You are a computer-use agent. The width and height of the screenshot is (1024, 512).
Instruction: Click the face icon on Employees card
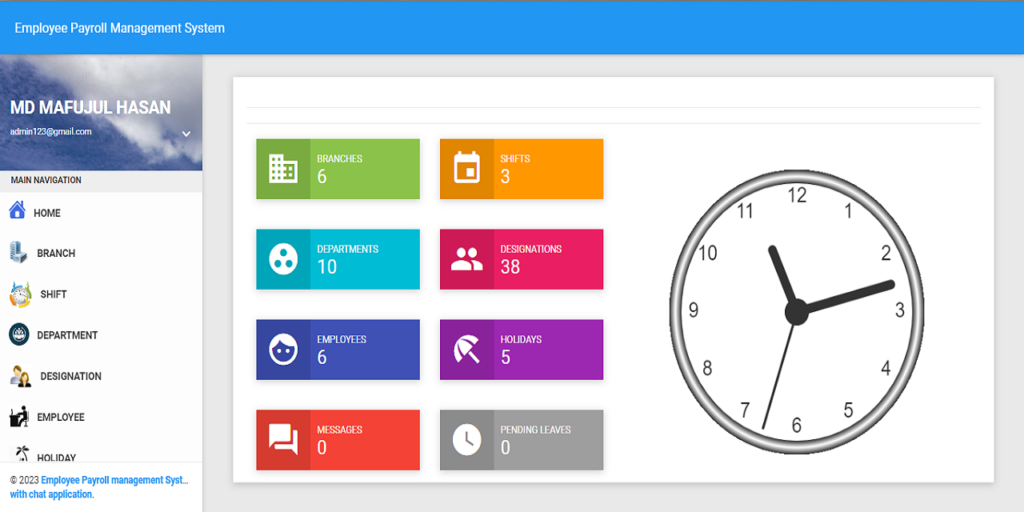click(x=283, y=350)
